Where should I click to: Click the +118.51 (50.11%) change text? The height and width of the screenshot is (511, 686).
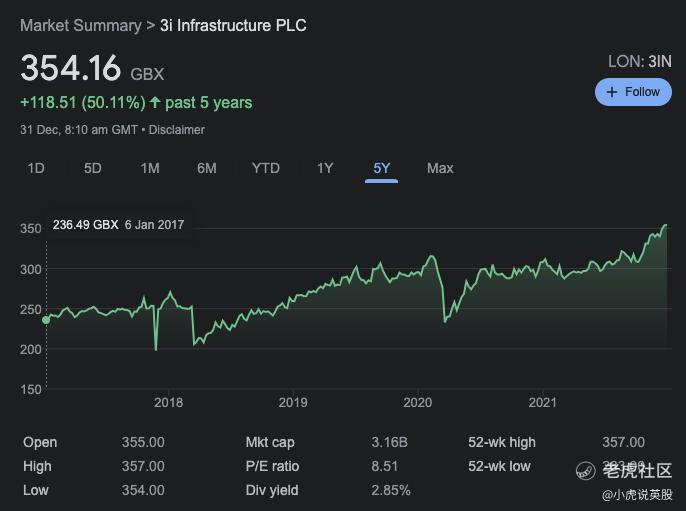pos(83,102)
